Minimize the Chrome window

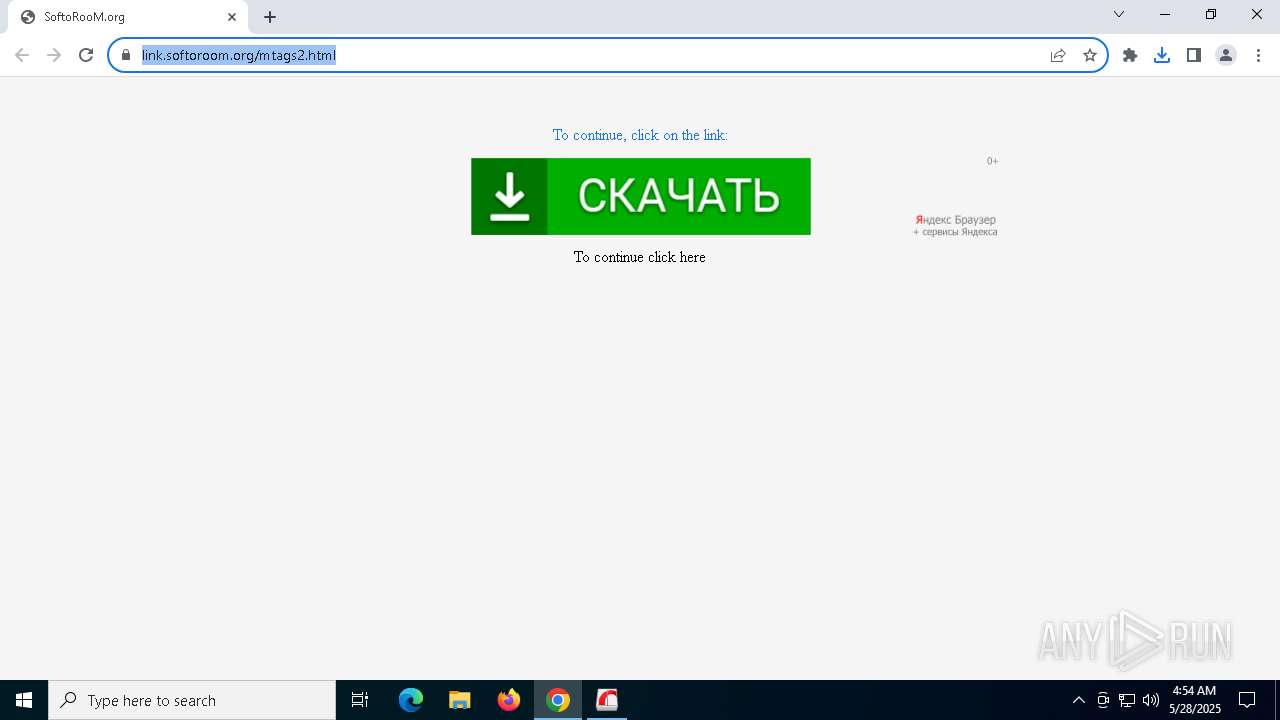pyautogui.click(x=1165, y=14)
